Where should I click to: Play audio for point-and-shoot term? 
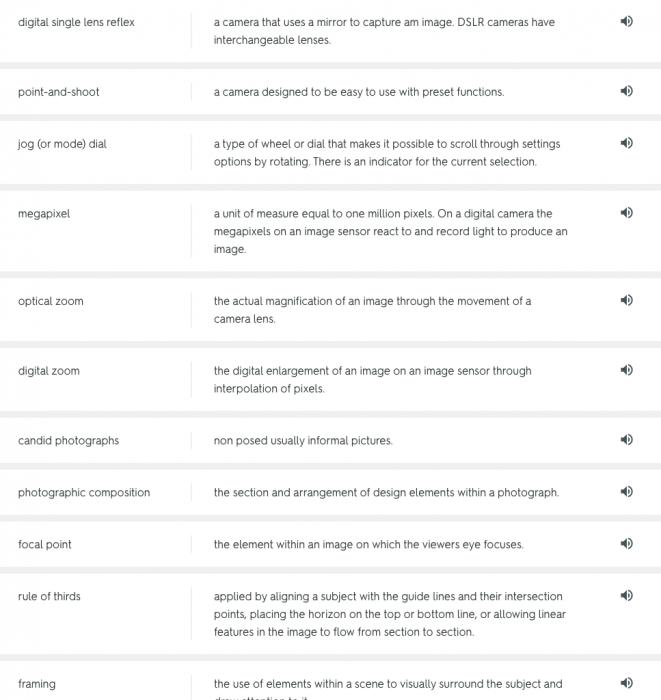click(626, 92)
